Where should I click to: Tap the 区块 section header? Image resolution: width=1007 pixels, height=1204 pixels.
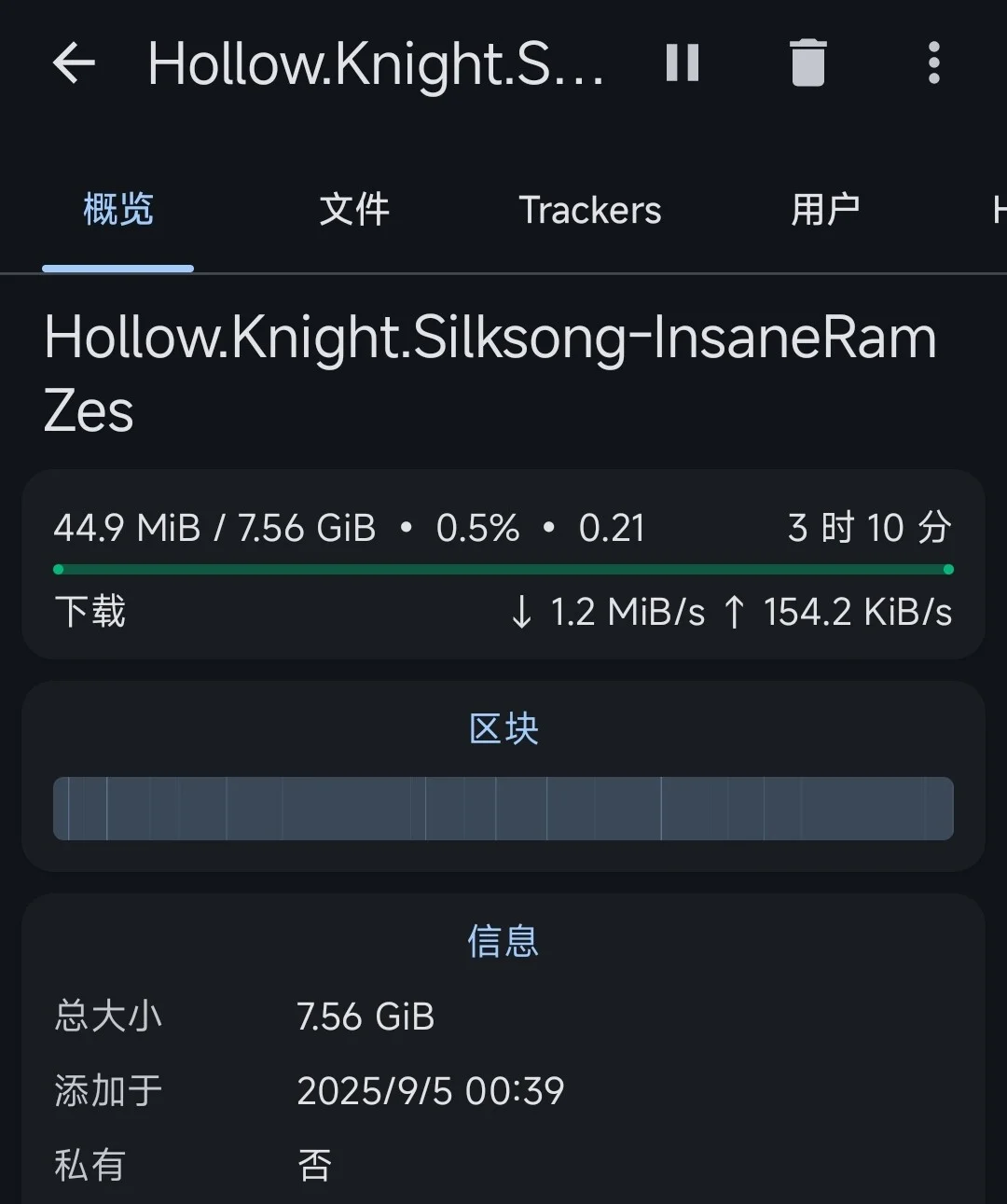(504, 729)
